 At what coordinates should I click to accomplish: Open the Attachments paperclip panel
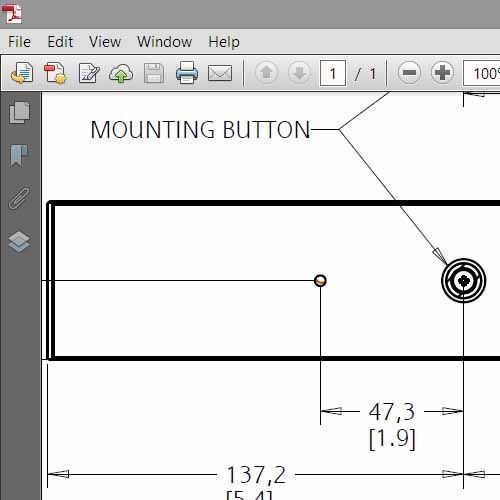click(x=20, y=198)
